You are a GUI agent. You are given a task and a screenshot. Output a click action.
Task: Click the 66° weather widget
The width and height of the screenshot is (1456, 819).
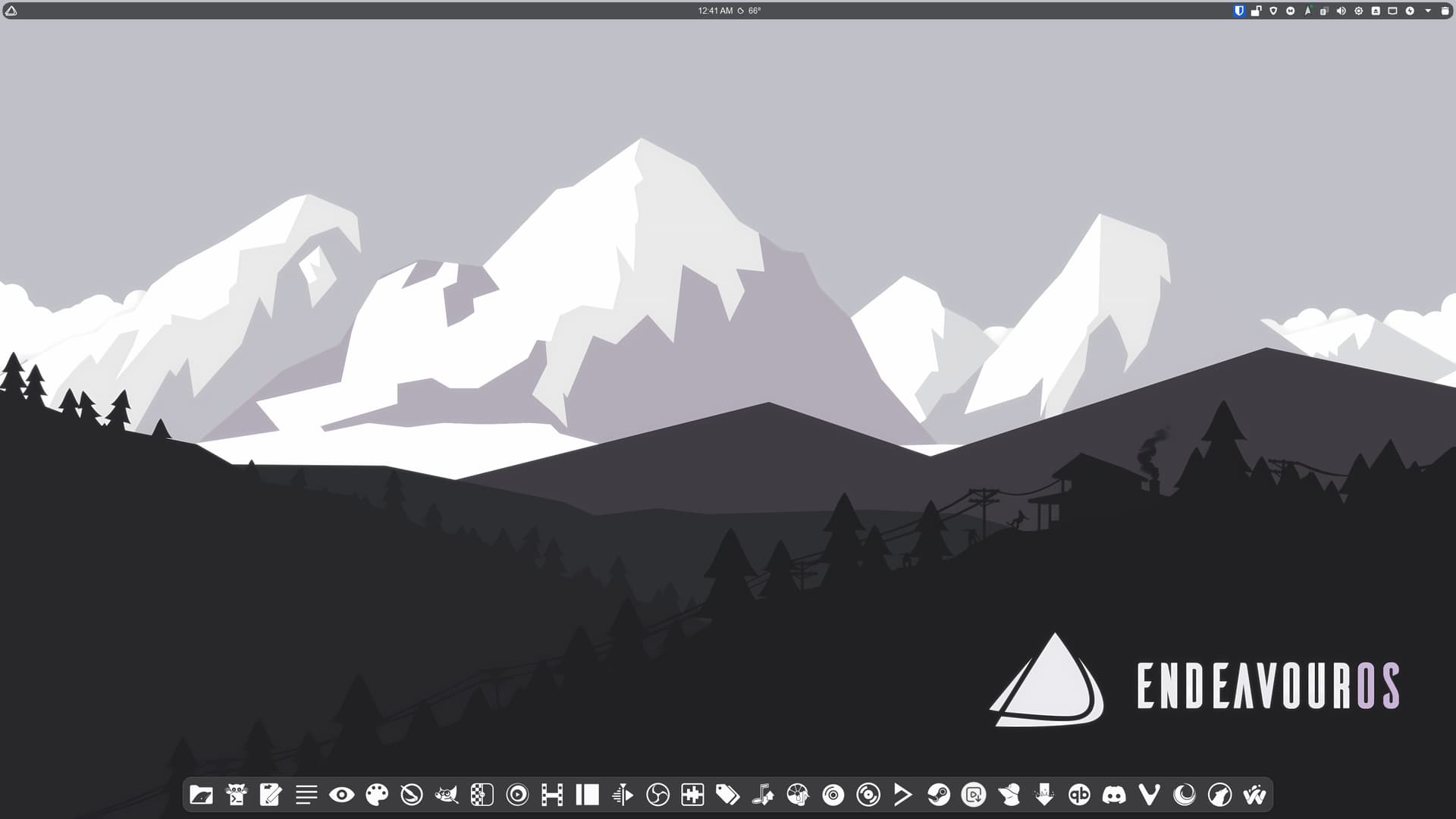[751, 11]
